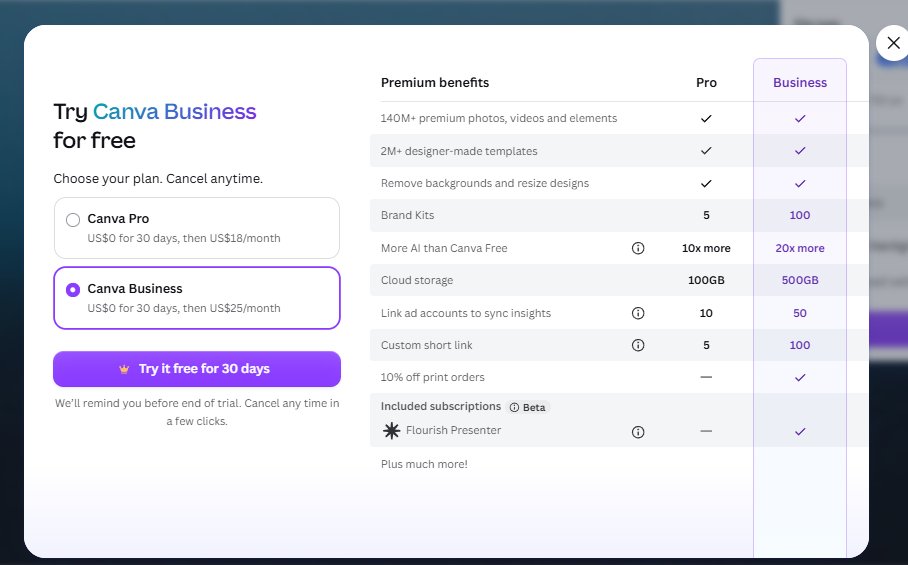Click the Cloud storage row label
908x565 pixels.
point(417,280)
